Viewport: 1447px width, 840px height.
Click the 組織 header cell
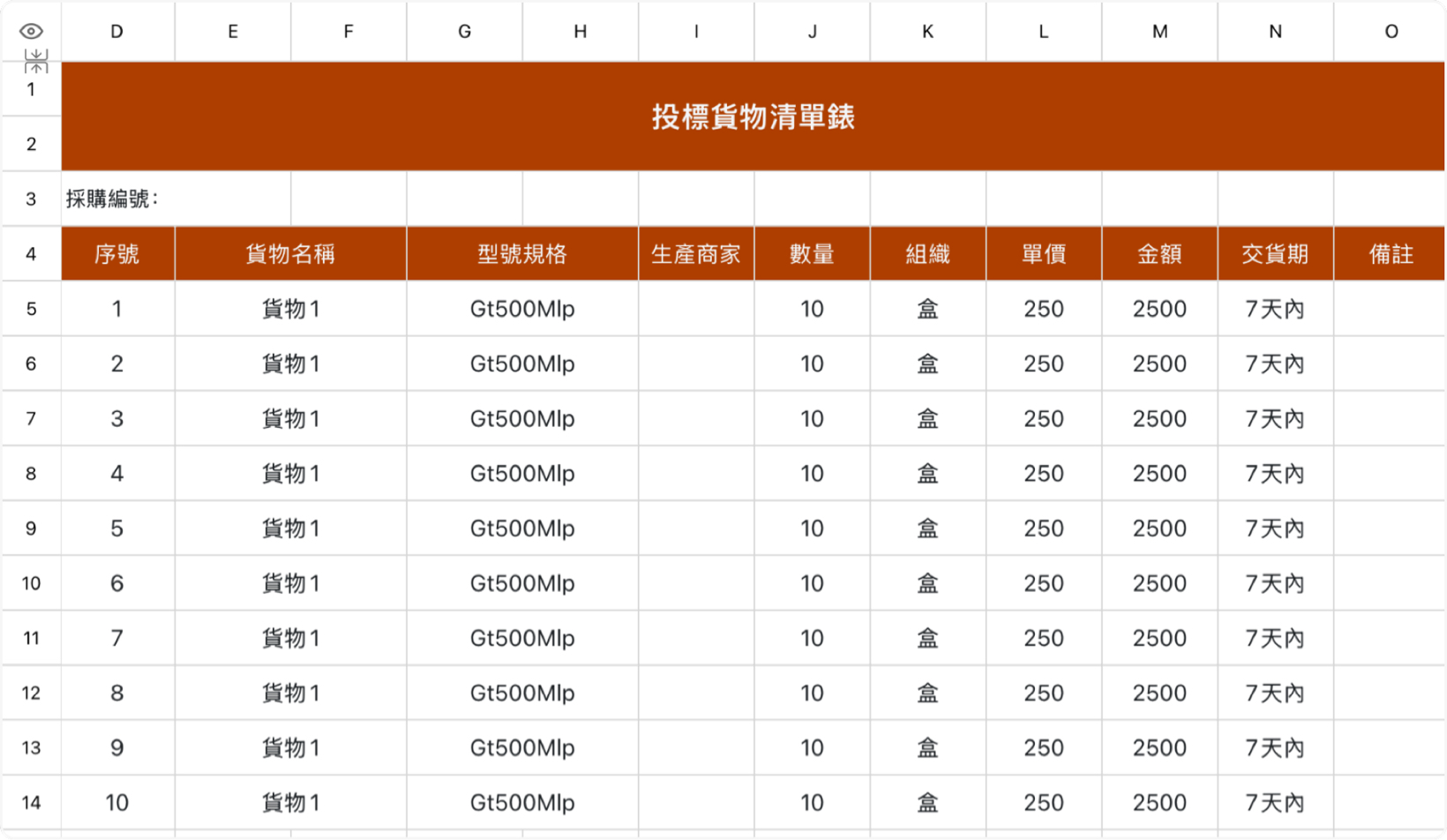click(x=927, y=254)
